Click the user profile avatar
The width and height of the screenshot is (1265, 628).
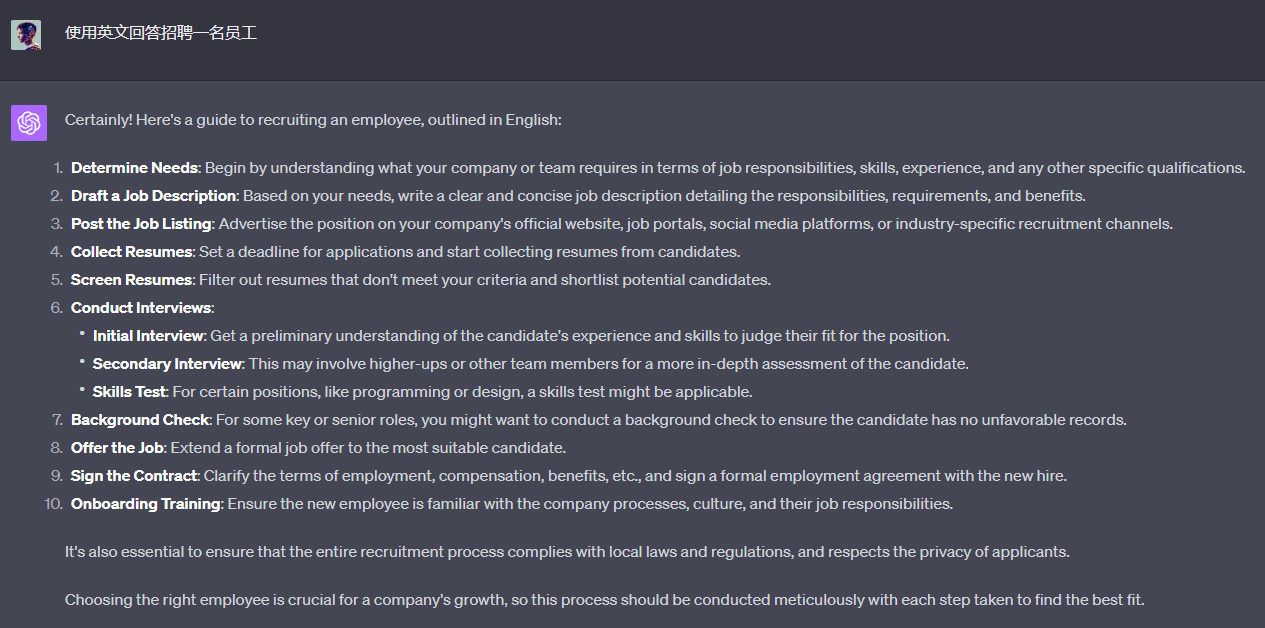(x=26, y=35)
